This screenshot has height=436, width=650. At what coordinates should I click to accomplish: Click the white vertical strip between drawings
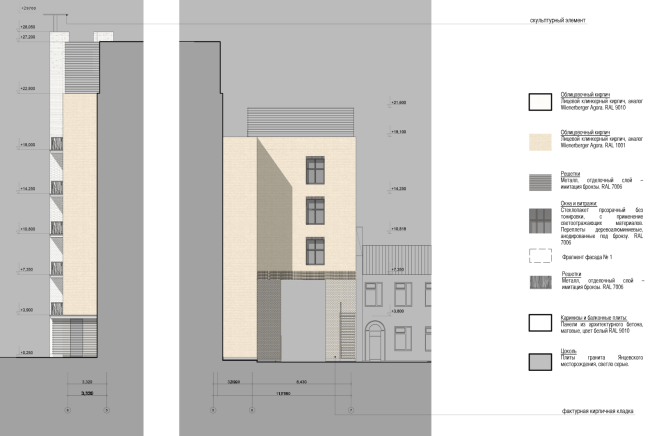coord(161,218)
